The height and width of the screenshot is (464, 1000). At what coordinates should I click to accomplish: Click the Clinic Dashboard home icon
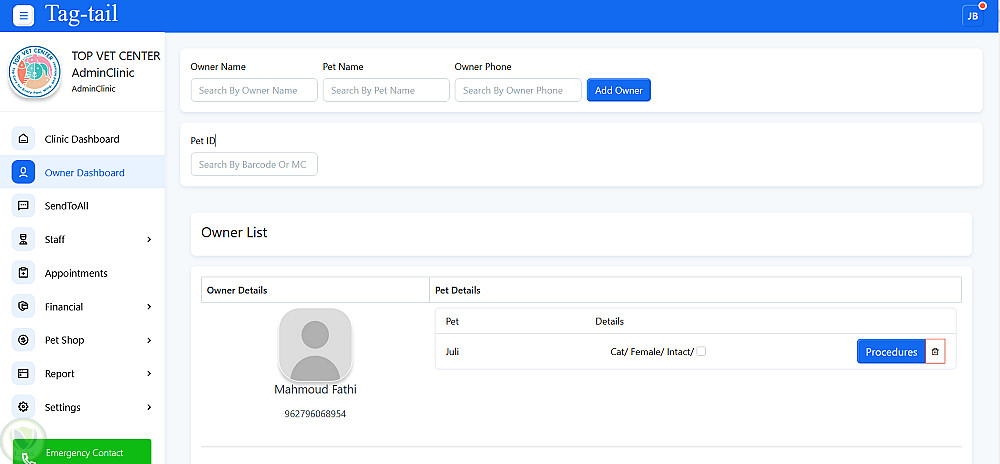pyautogui.click(x=24, y=139)
